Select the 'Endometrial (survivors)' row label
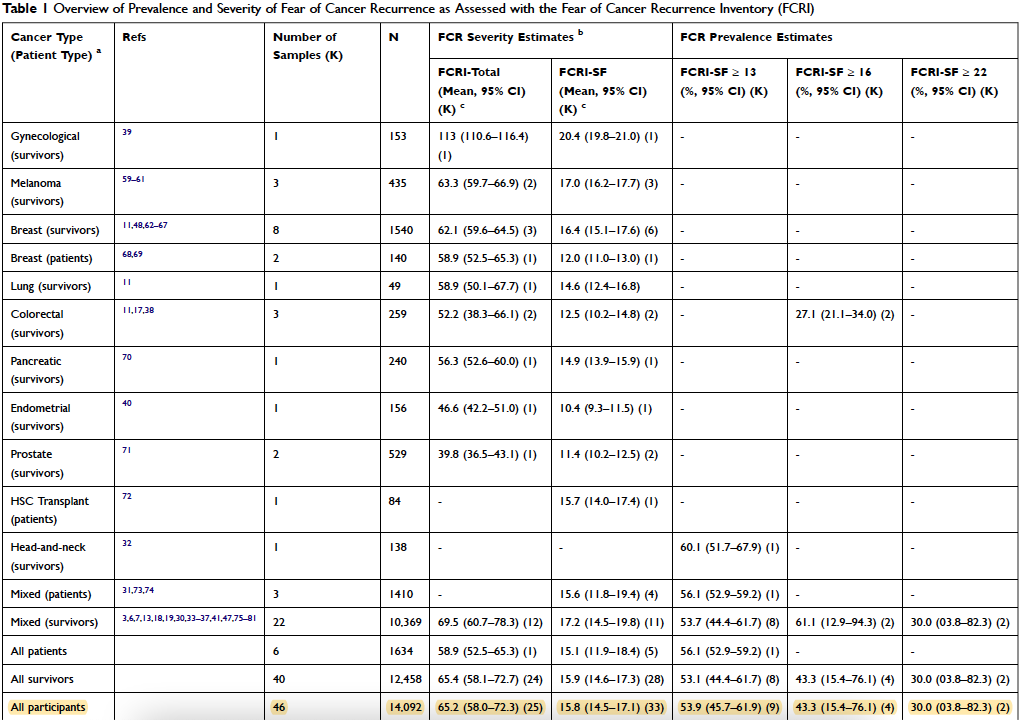This screenshot has width=1020, height=720. (x=40, y=417)
